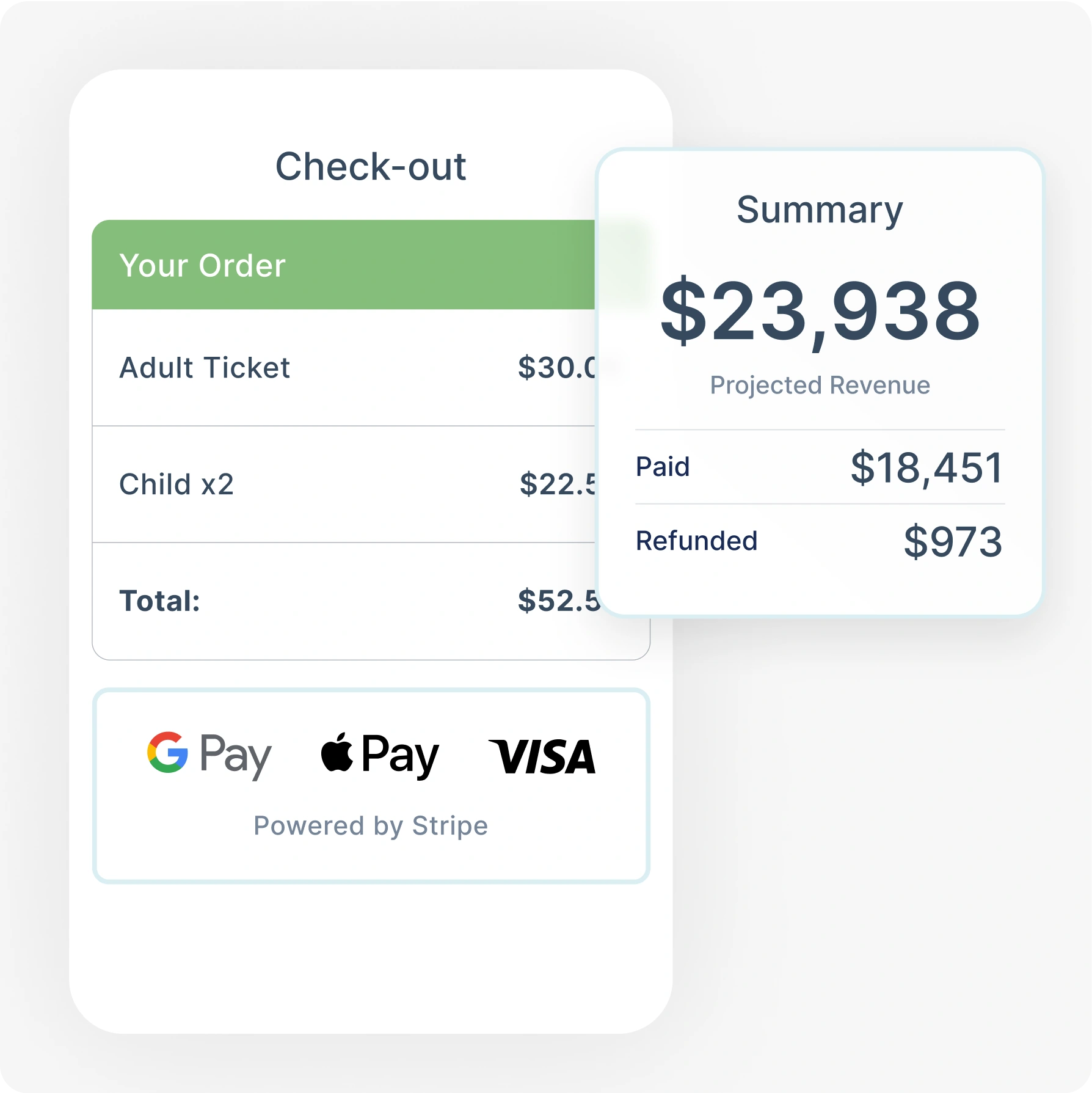Click the Paid label
This screenshot has width=1092, height=1093.
pyautogui.click(x=663, y=467)
